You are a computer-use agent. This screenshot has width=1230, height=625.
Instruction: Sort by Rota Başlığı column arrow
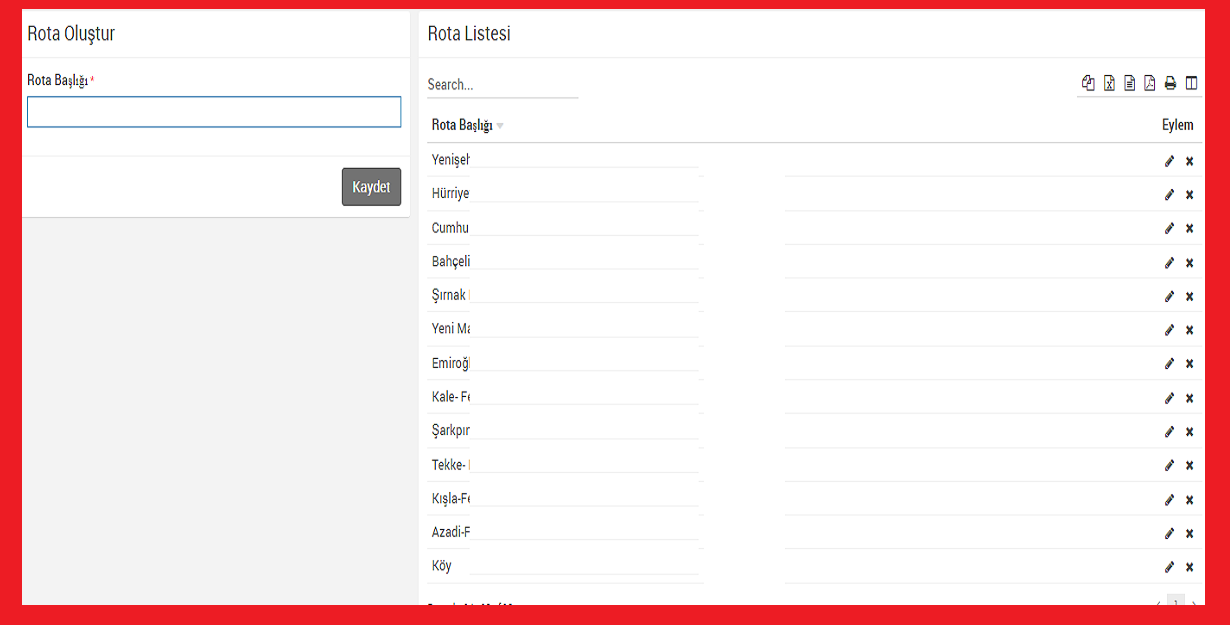click(x=500, y=126)
